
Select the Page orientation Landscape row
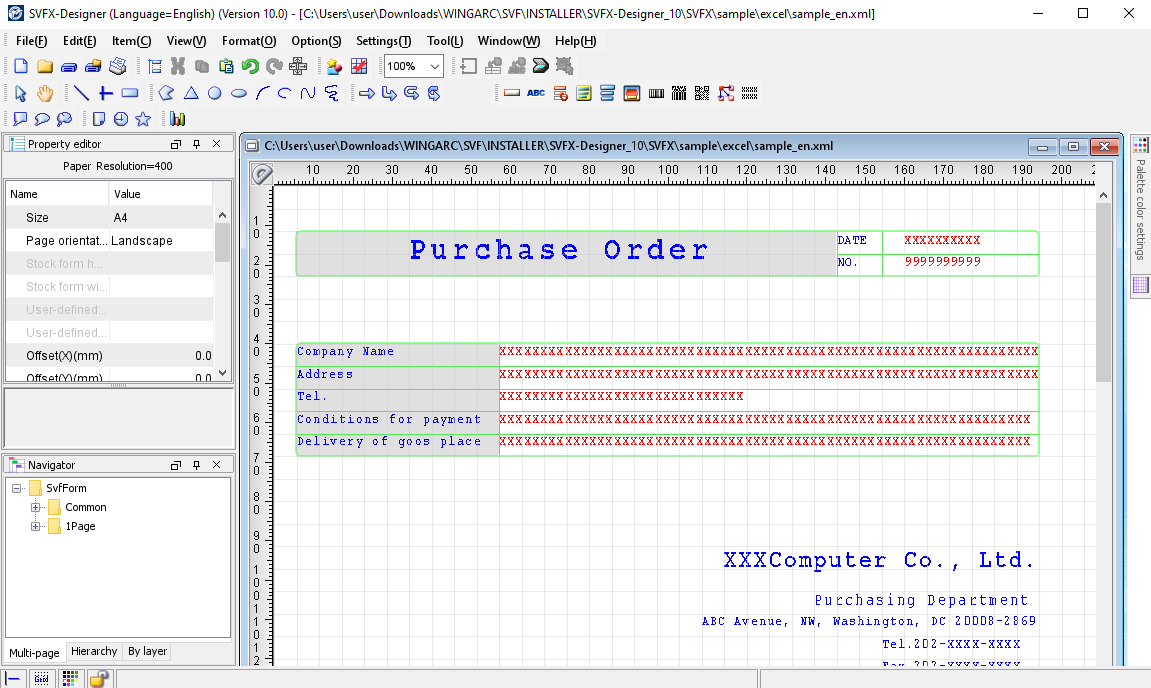[x=110, y=241]
